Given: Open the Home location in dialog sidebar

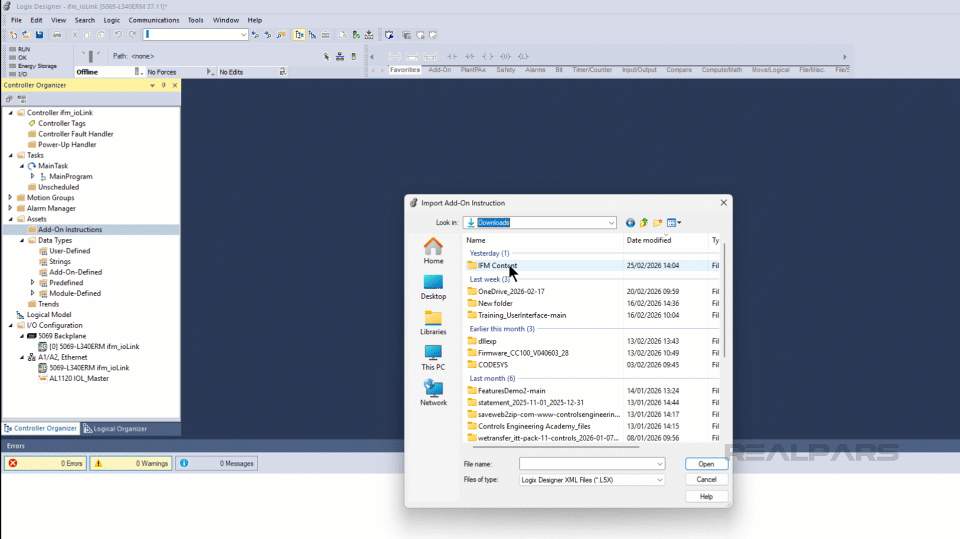Looking at the screenshot, I should click(433, 251).
